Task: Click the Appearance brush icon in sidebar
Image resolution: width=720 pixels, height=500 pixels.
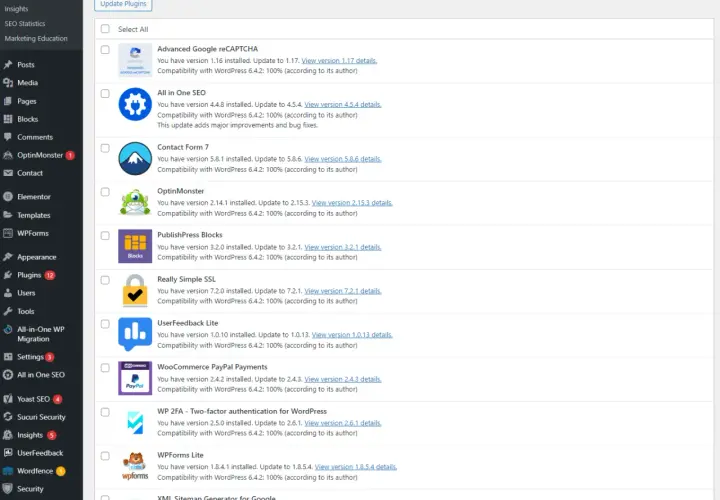Action: click(x=8, y=257)
